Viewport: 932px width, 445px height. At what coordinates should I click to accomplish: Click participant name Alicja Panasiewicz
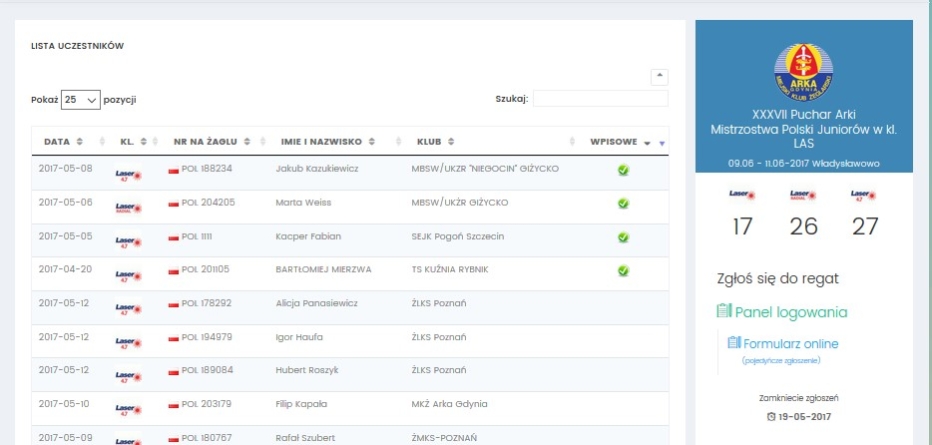coord(317,303)
